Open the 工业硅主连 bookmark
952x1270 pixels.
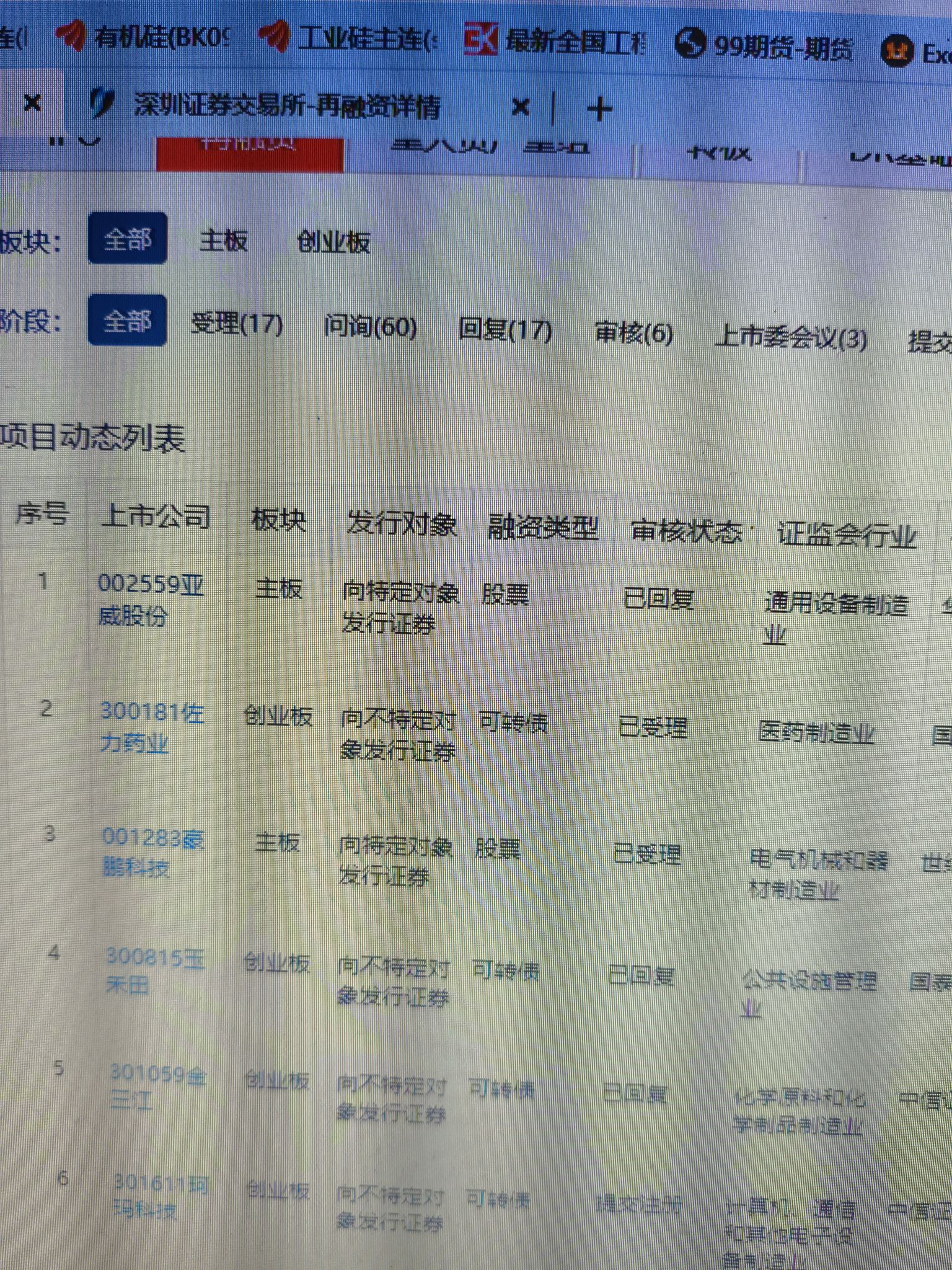[348, 38]
